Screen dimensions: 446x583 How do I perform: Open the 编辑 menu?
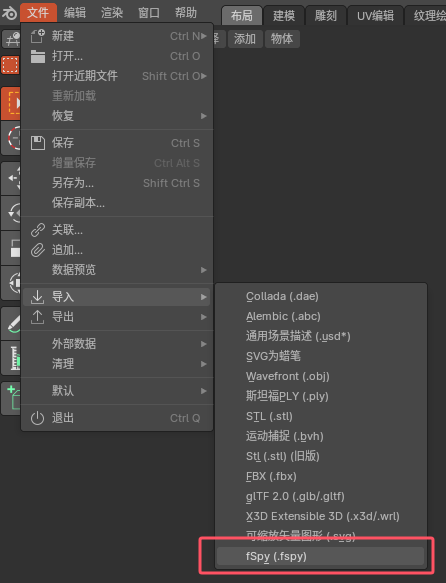pyautogui.click(x=75, y=13)
